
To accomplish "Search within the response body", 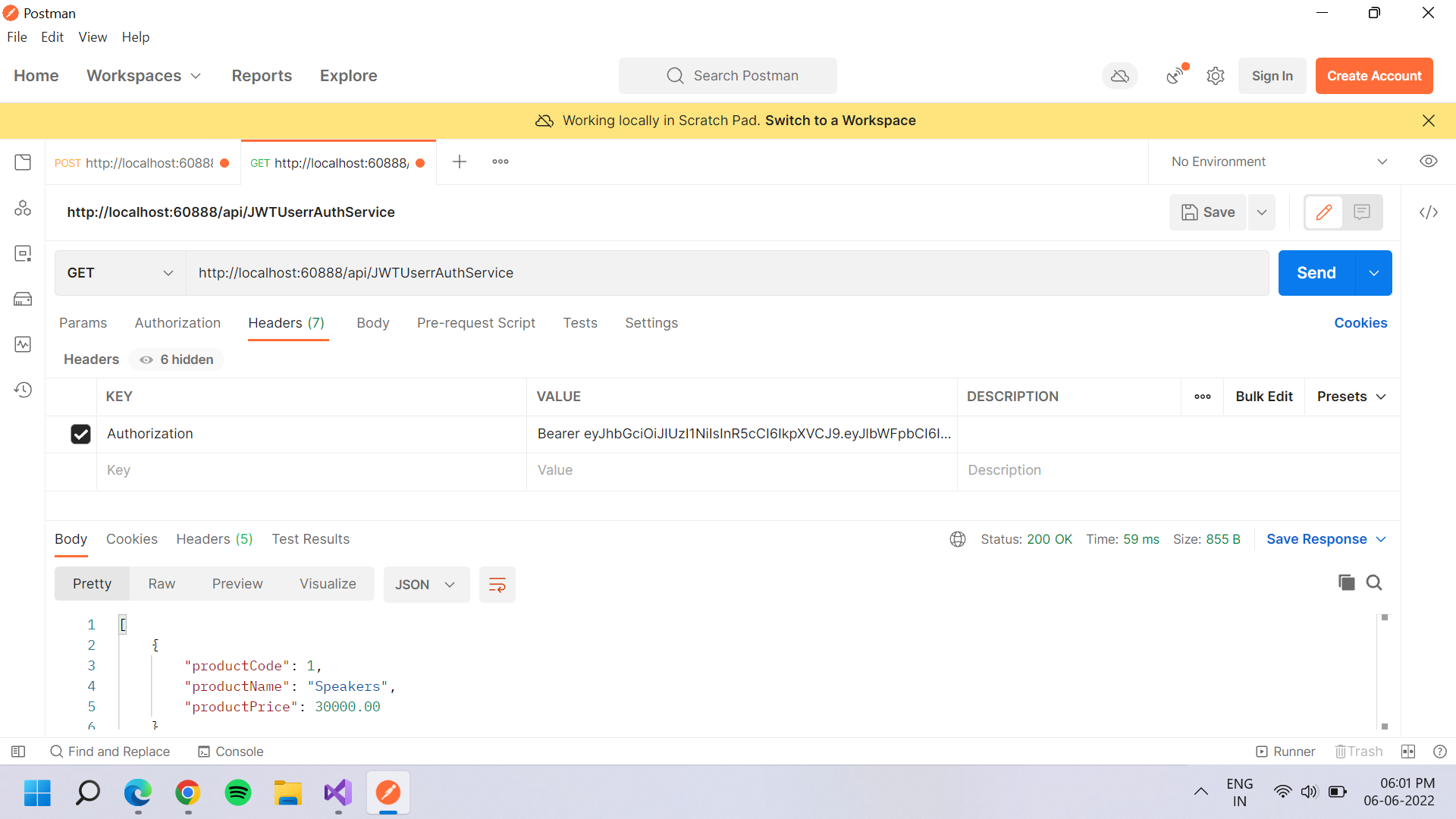I will pos(1374,582).
